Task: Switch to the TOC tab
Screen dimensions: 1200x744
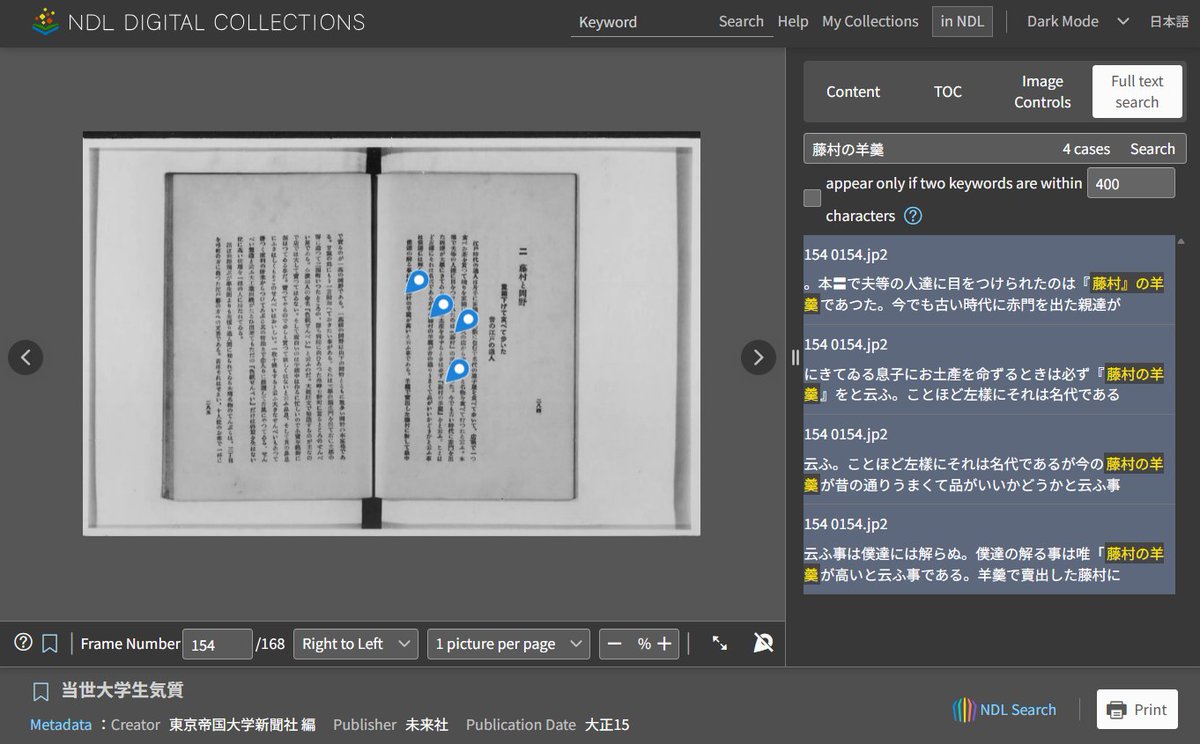Action: [948, 92]
